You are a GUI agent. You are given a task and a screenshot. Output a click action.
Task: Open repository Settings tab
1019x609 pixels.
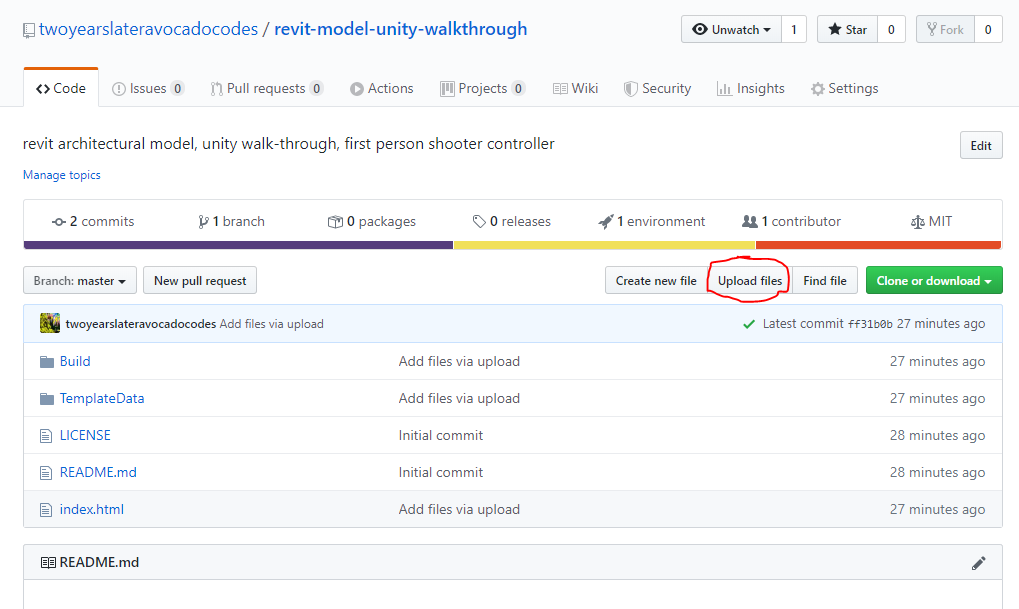click(844, 88)
